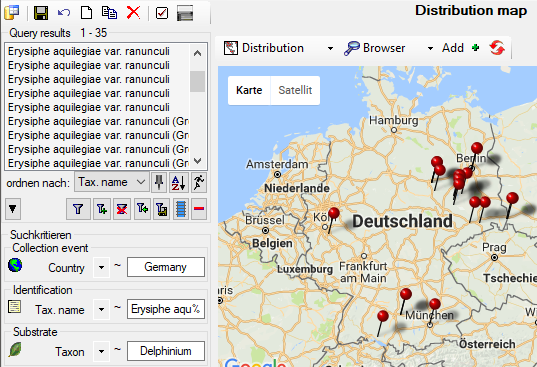Switch map to Satellit view
This screenshot has height=367, width=537.
click(295, 90)
